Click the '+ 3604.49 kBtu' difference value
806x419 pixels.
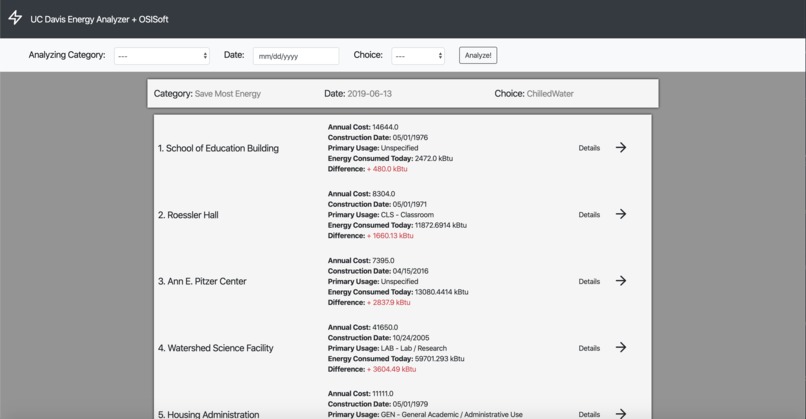(392, 370)
